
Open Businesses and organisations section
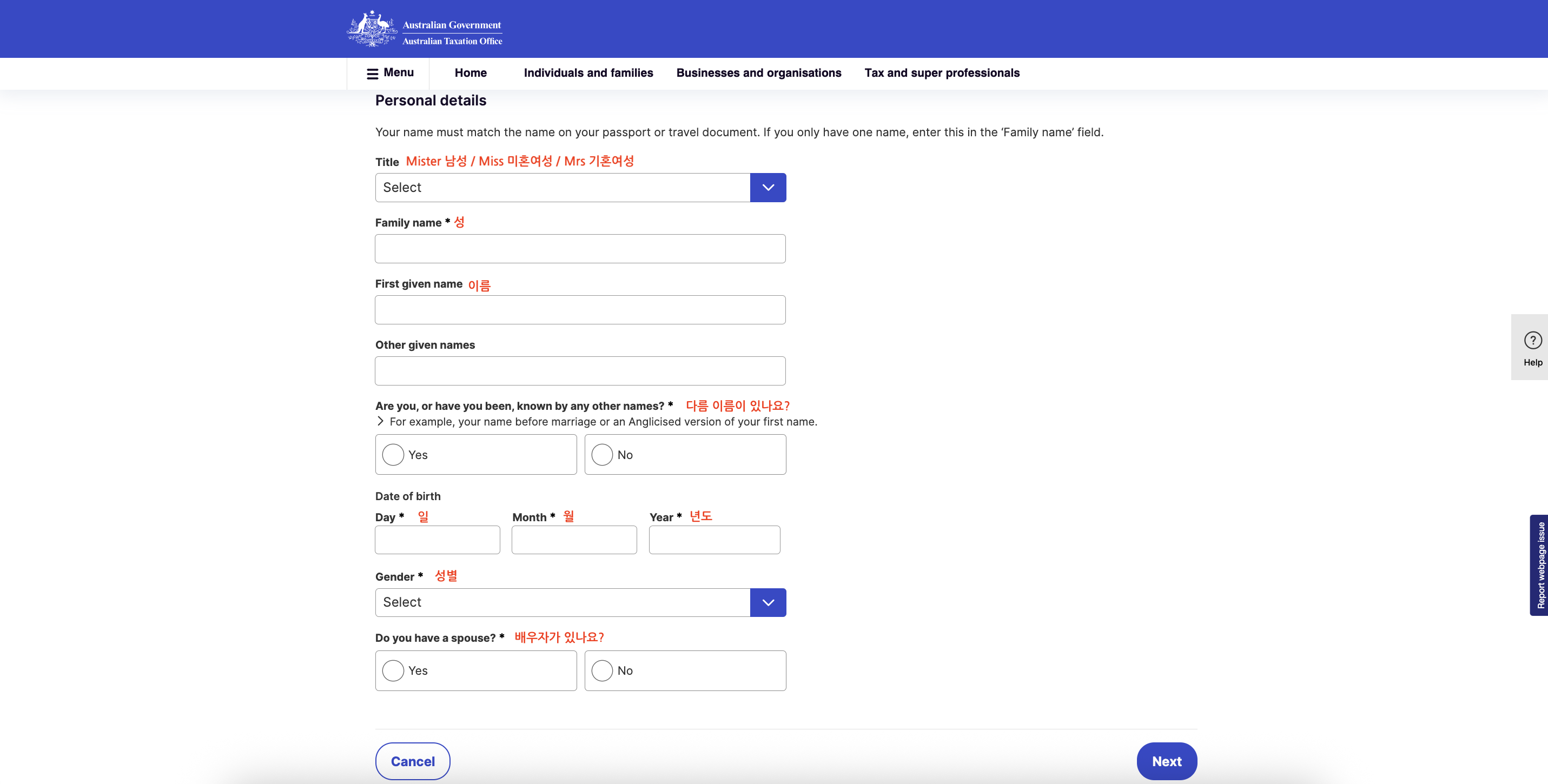[758, 72]
